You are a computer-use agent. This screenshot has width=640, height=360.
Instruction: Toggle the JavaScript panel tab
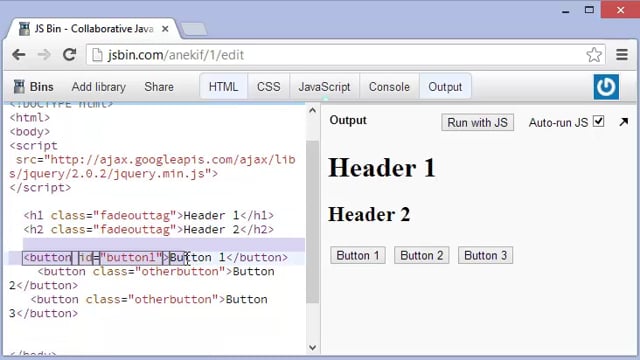[324, 87]
